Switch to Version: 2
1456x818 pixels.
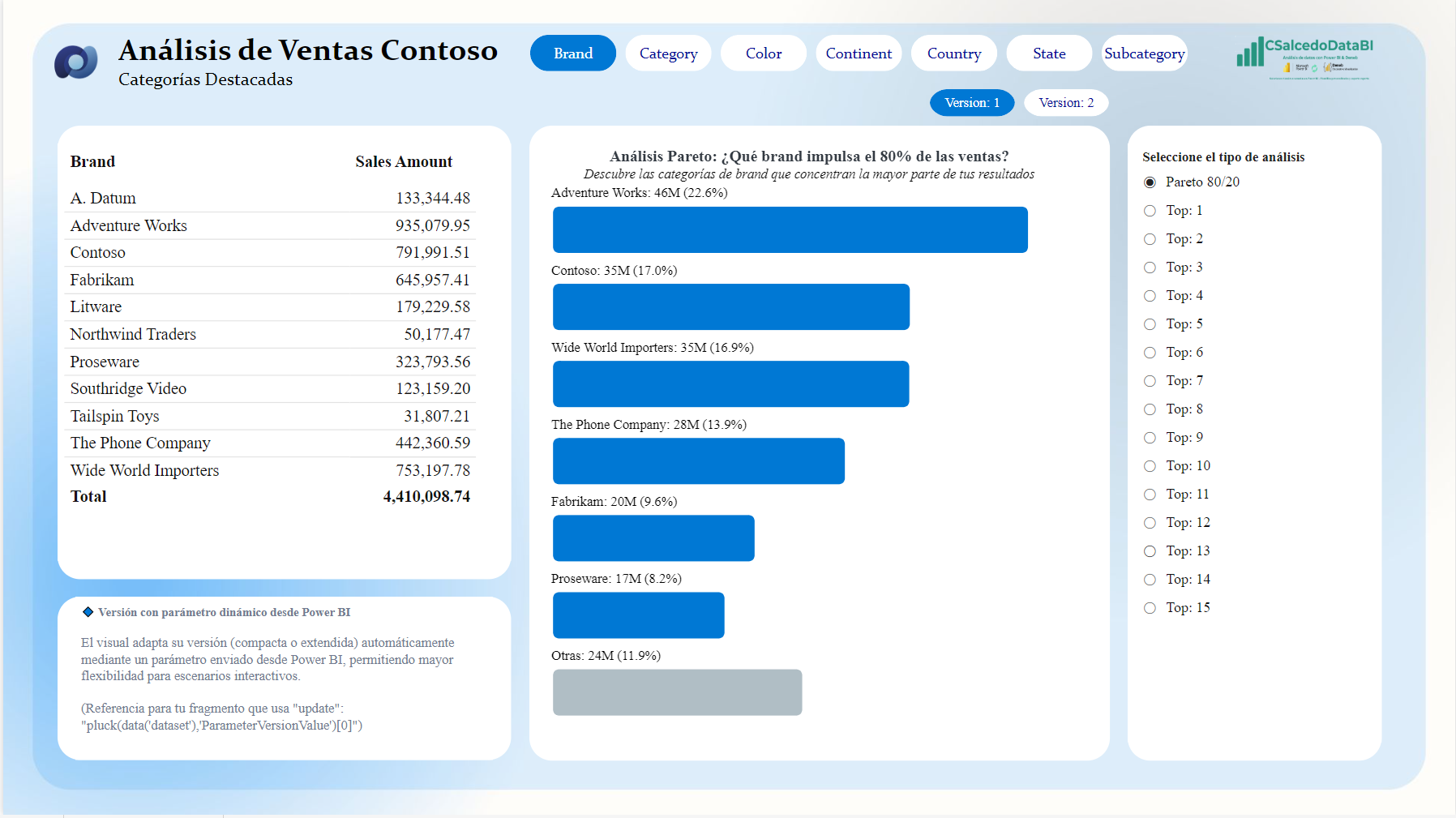1065,103
